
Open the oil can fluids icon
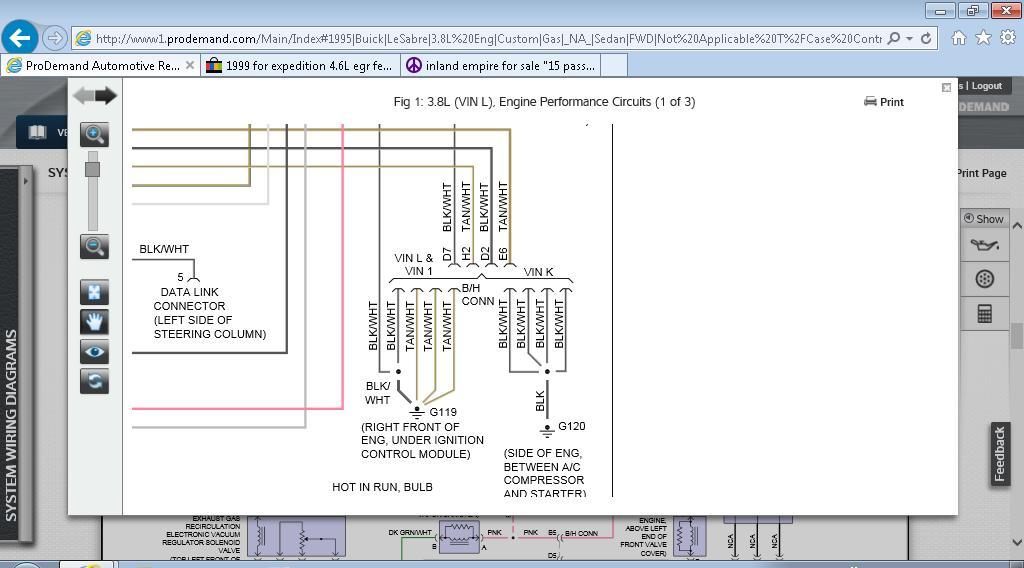pos(984,245)
